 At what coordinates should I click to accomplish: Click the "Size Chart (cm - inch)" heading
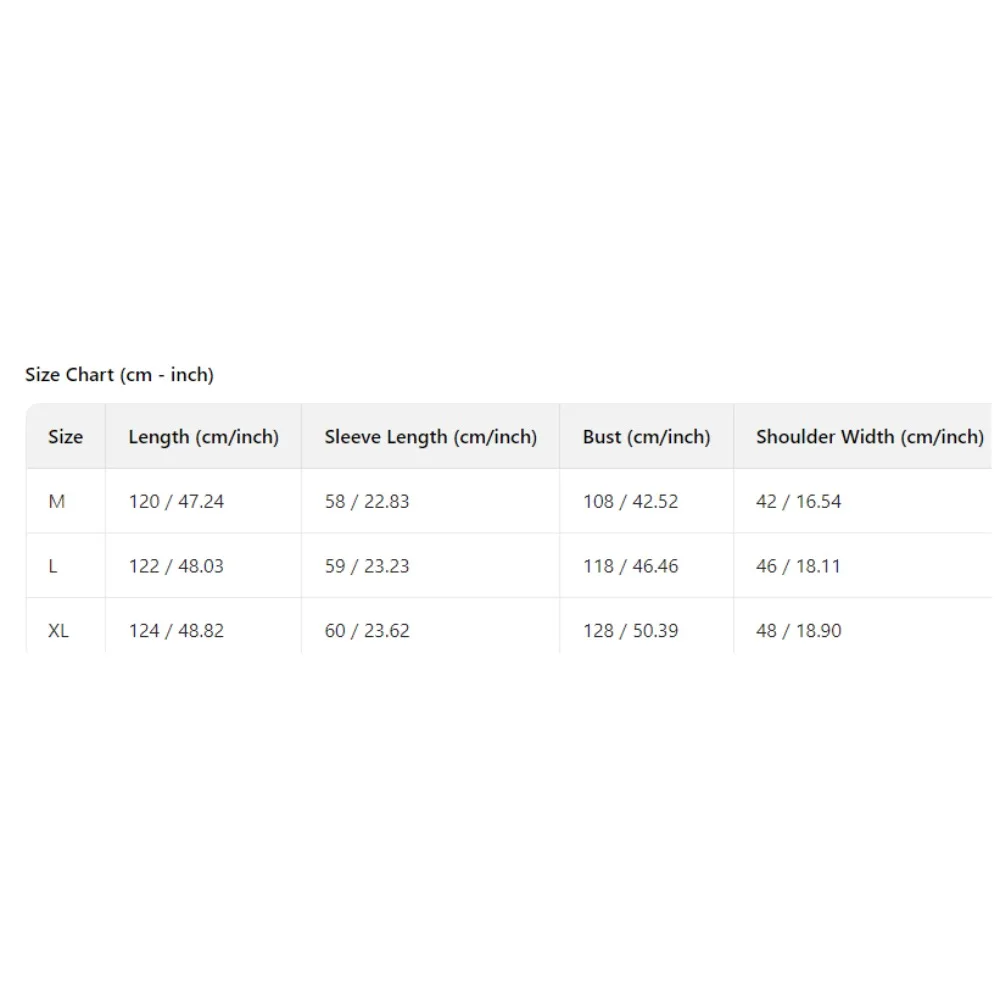119,375
